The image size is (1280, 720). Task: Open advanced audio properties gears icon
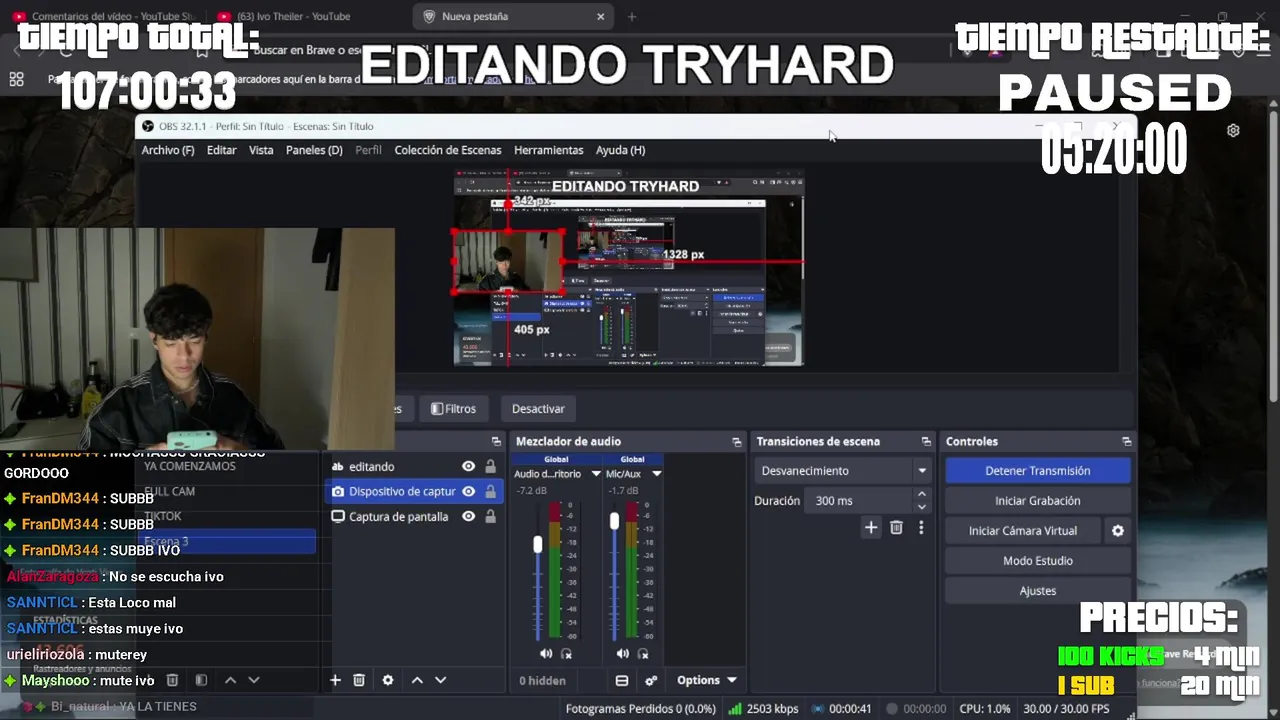[651, 680]
